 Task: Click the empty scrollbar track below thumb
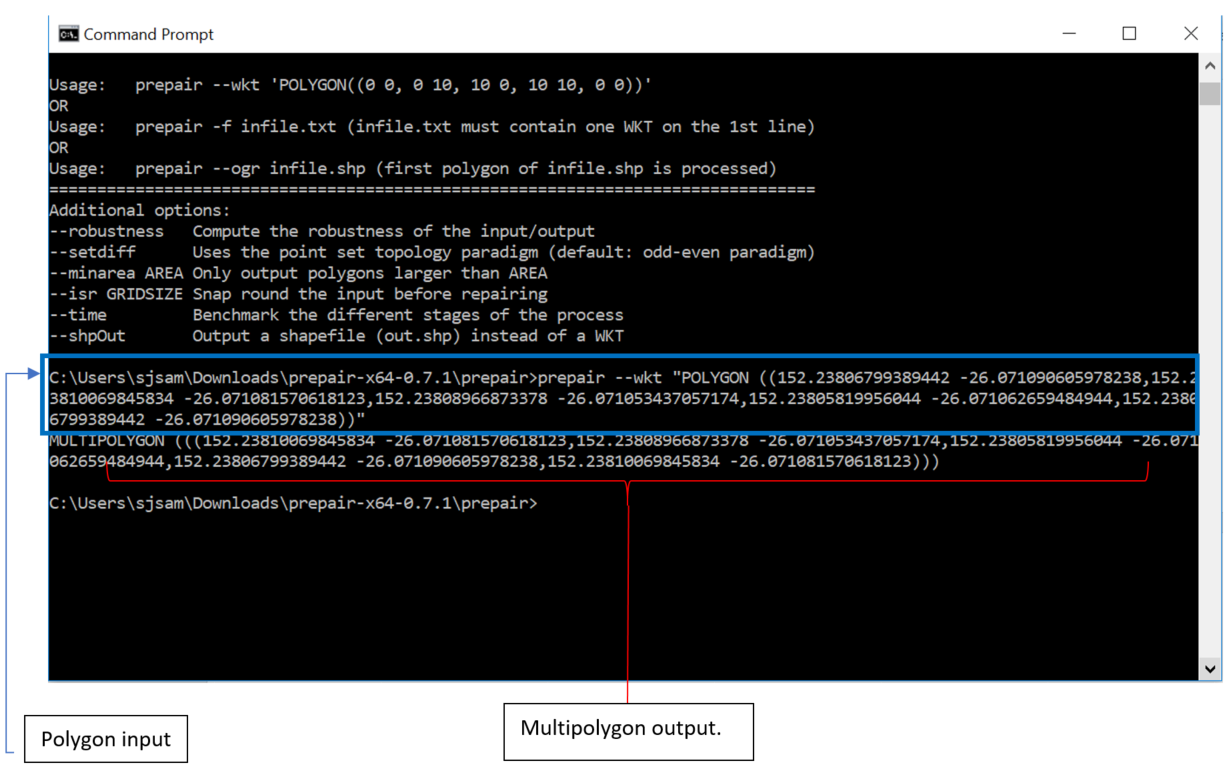[x=1210, y=380]
